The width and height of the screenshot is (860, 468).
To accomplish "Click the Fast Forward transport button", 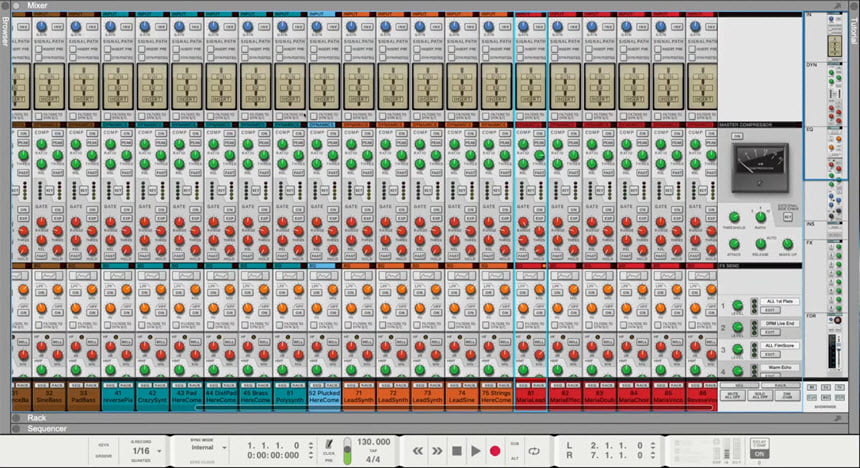I will tap(437, 451).
